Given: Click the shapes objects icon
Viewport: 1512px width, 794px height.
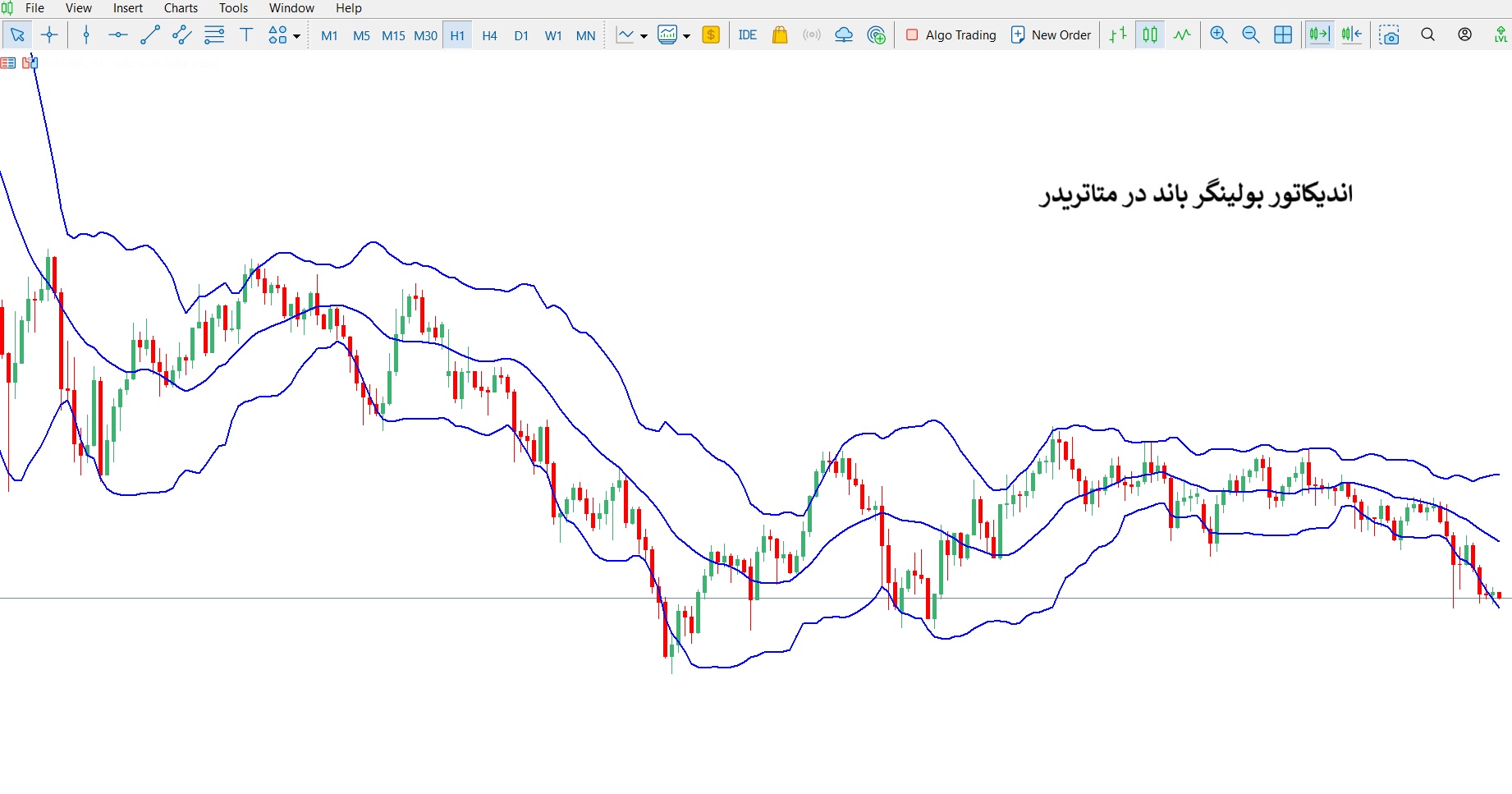Looking at the screenshot, I should 278,35.
